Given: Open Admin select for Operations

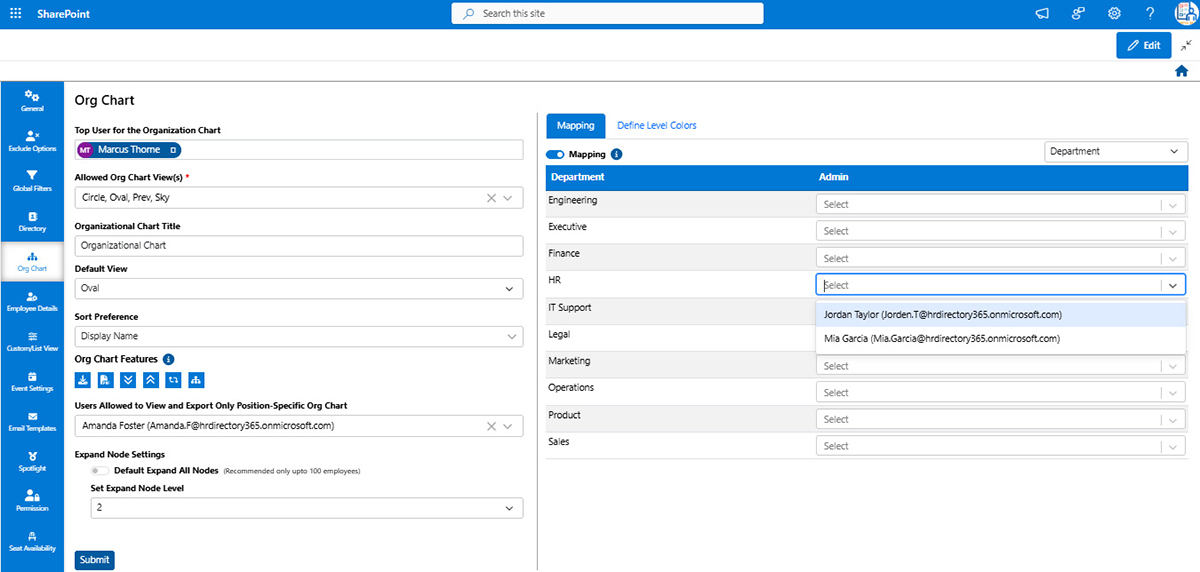Looking at the screenshot, I should point(1001,393).
